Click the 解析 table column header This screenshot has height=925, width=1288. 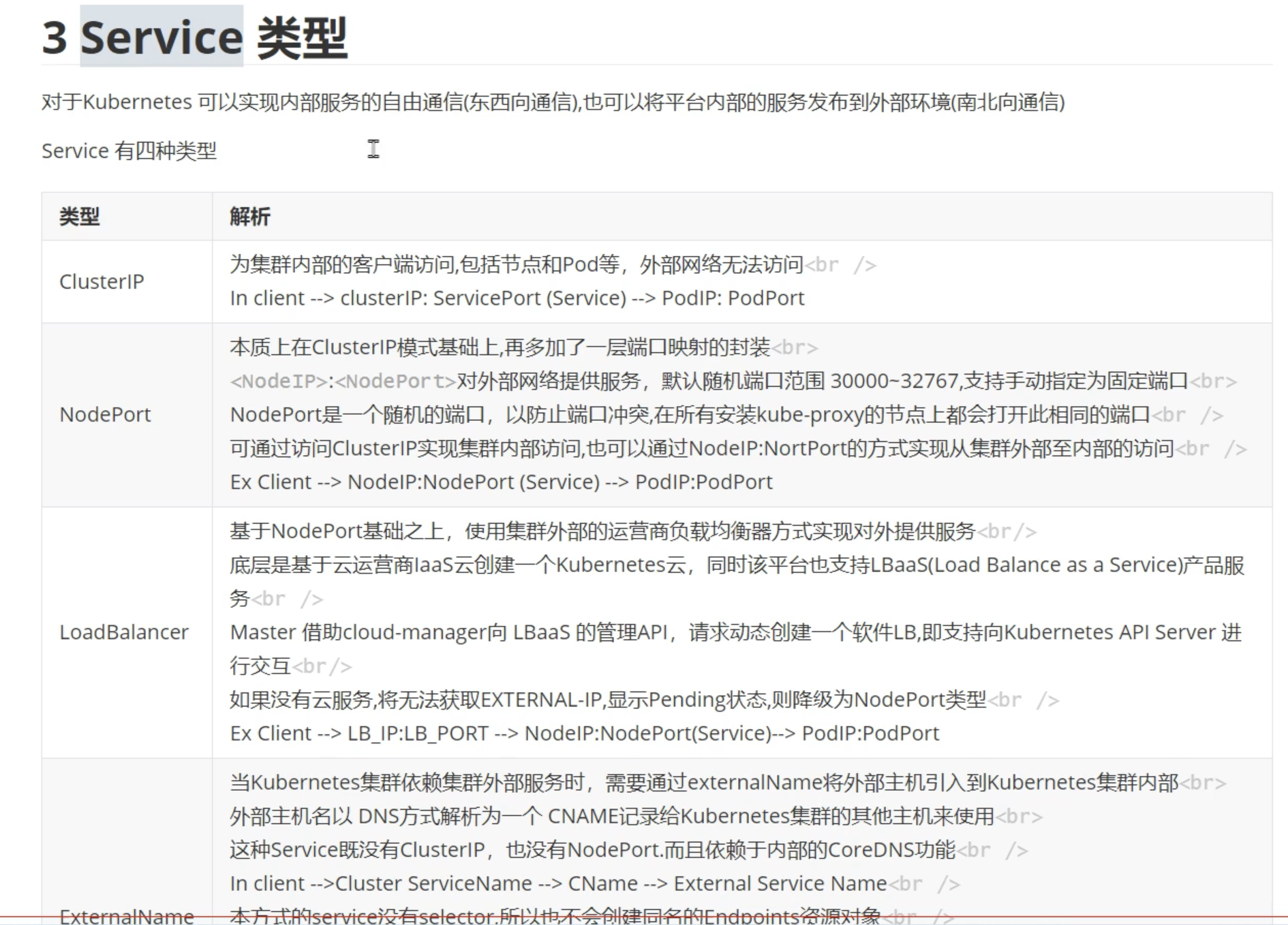pyautogui.click(x=250, y=217)
